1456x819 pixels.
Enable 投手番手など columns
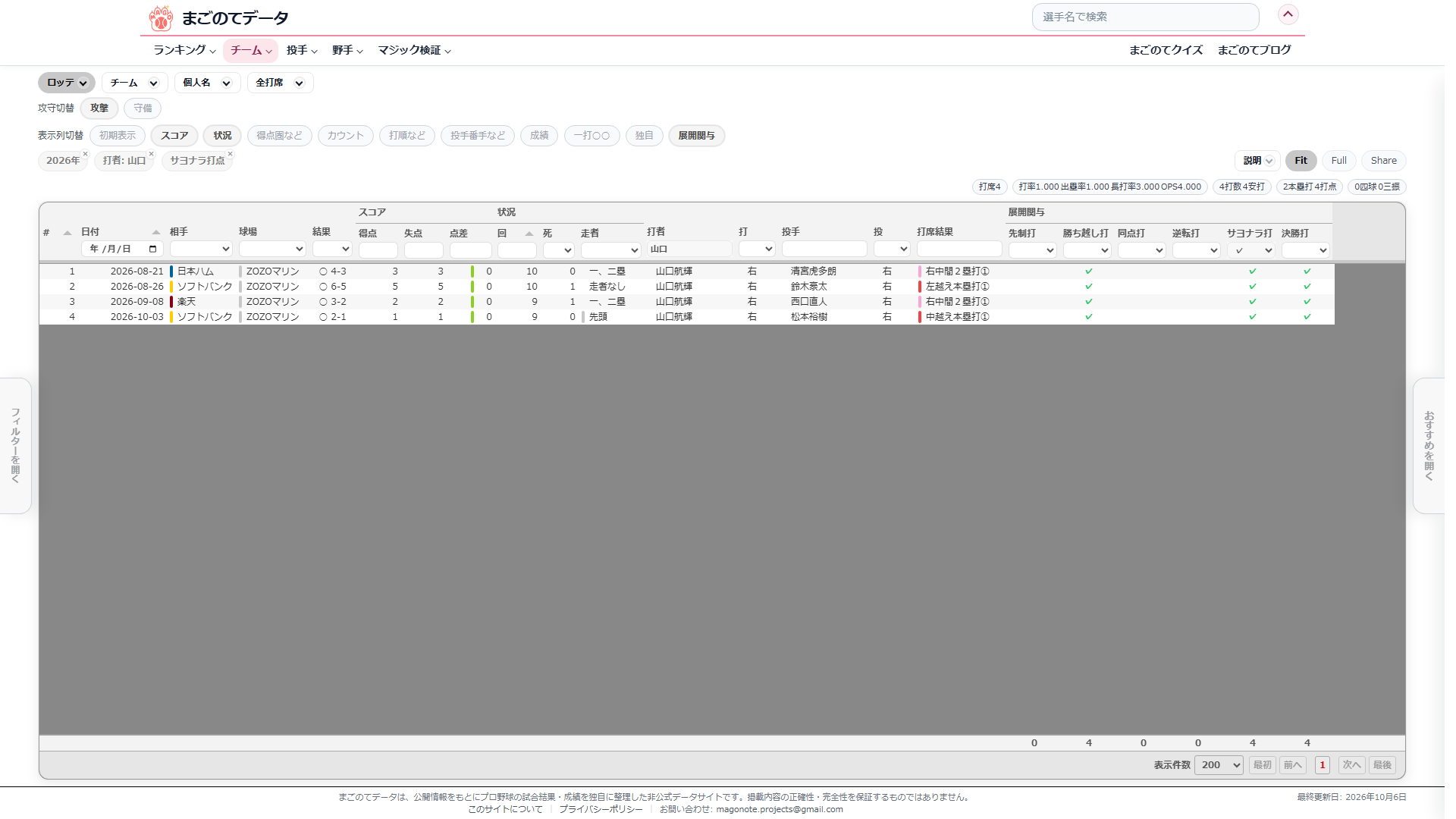pyautogui.click(x=478, y=136)
